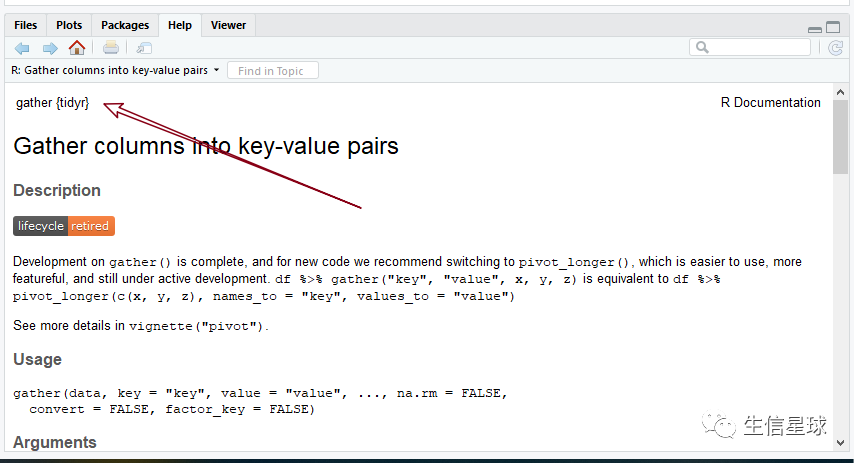The image size is (854, 463).
Task: Switch to the Plots tab
Action: [69, 25]
